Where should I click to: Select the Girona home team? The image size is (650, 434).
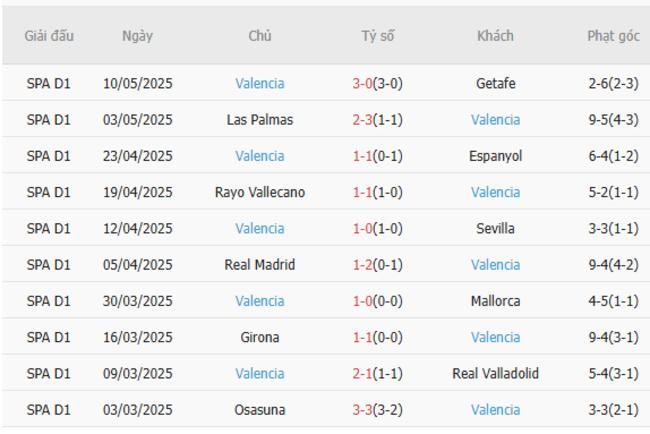click(x=260, y=337)
